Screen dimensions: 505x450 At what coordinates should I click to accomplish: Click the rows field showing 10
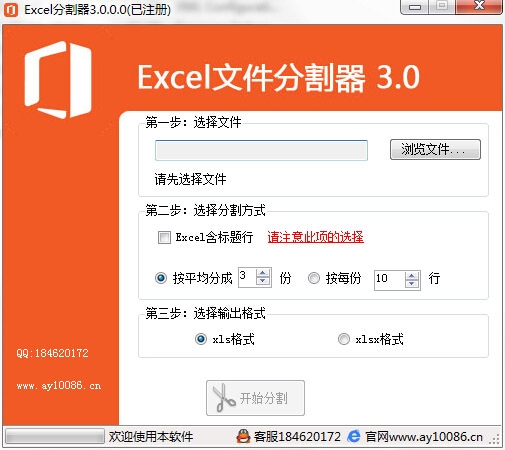tap(389, 280)
